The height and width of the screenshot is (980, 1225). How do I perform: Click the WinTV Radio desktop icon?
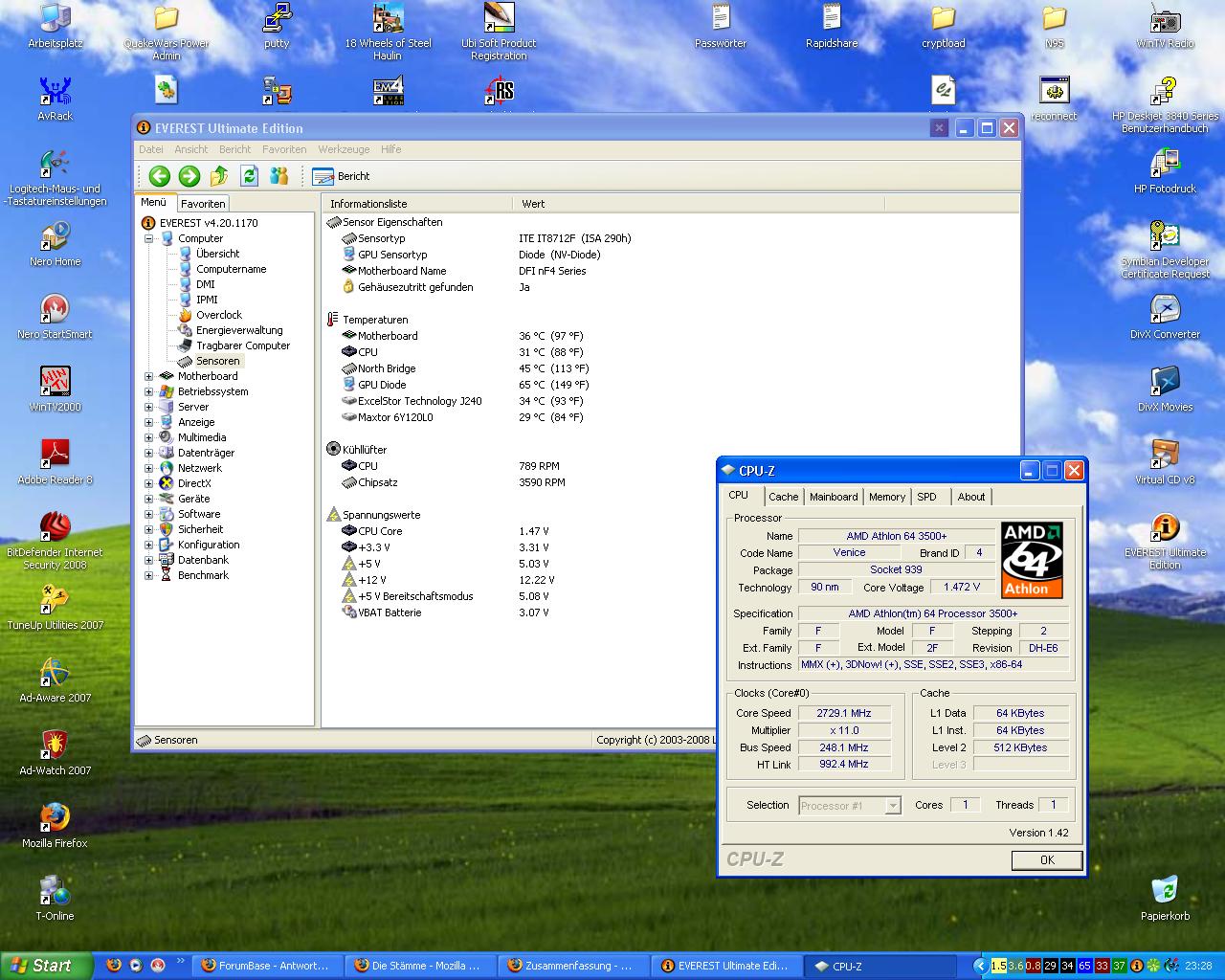coord(1165,26)
